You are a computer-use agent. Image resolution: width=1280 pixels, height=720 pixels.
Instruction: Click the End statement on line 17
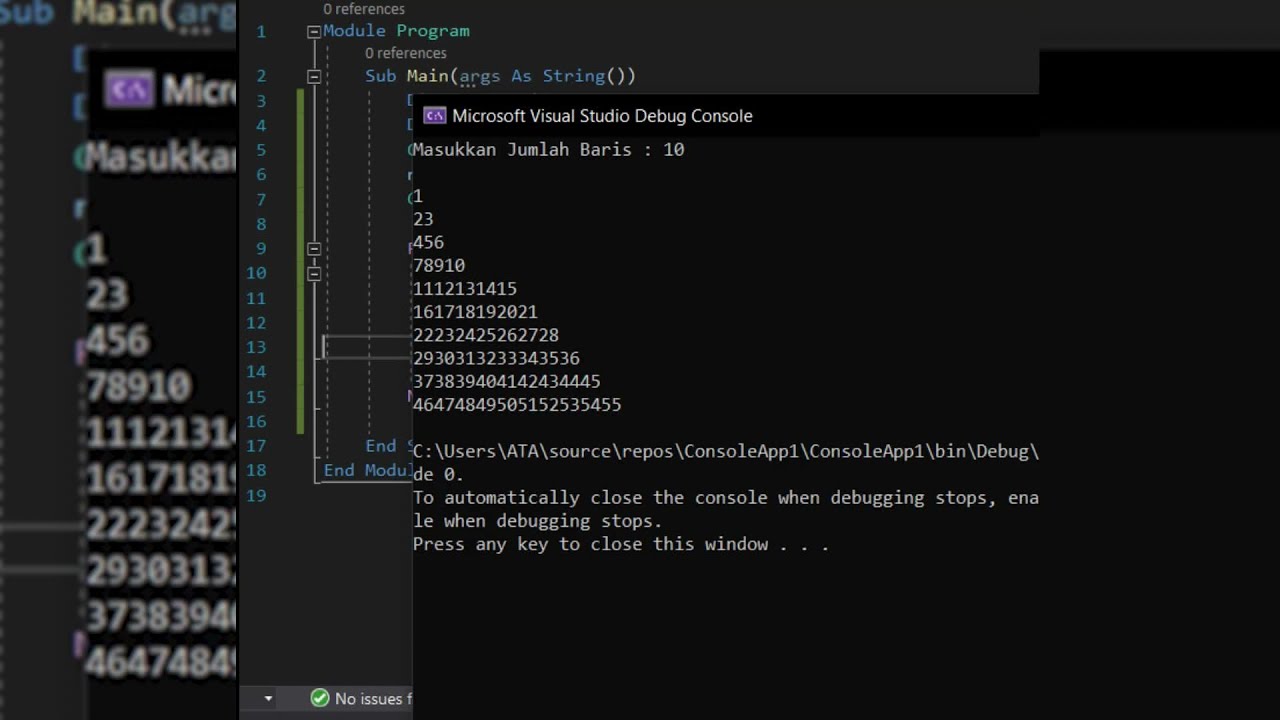click(381, 446)
